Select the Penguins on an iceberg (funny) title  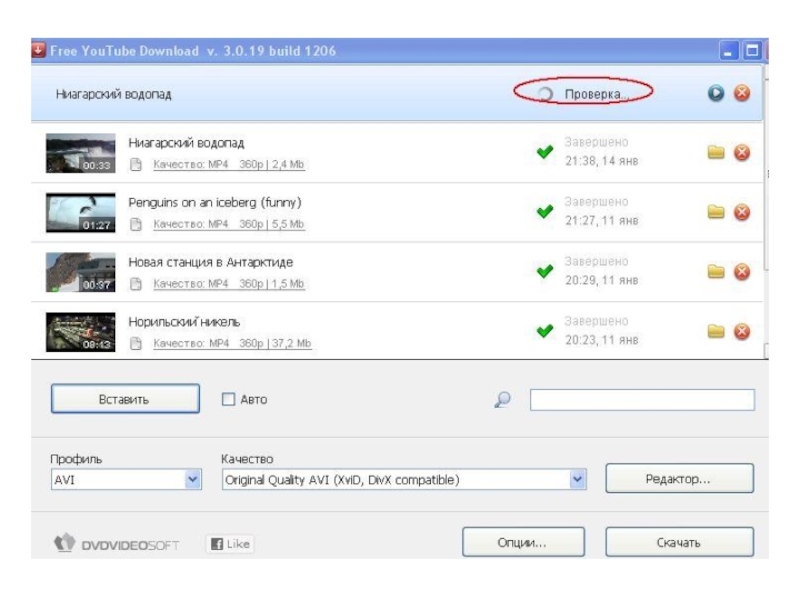(x=215, y=203)
